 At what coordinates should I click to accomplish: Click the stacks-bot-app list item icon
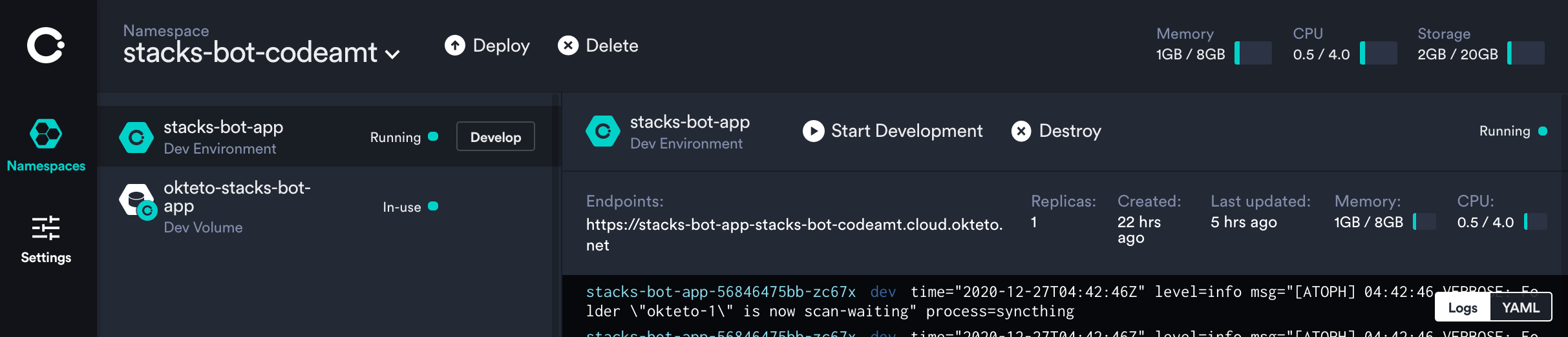[136, 138]
